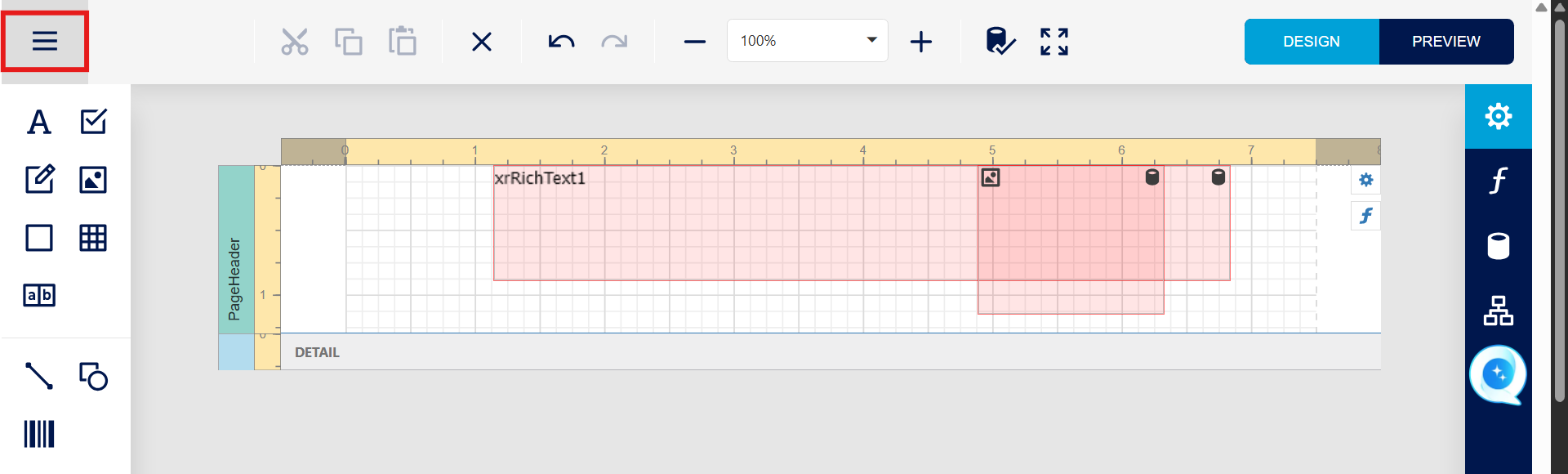Select the Label text tool

click(39, 122)
